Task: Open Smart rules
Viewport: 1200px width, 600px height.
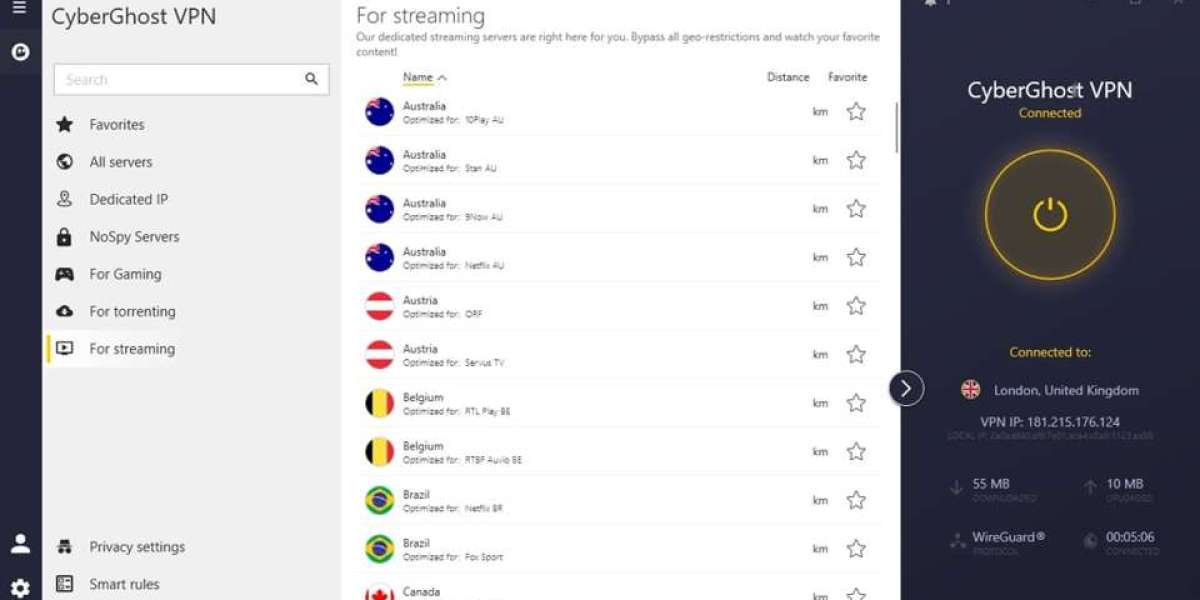Action: [124, 584]
